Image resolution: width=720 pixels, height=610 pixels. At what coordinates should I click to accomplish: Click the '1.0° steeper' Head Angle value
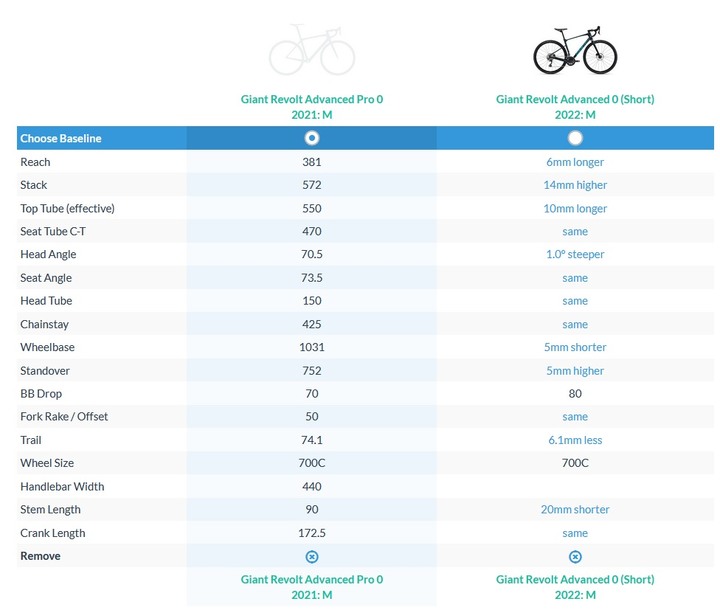click(x=575, y=254)
